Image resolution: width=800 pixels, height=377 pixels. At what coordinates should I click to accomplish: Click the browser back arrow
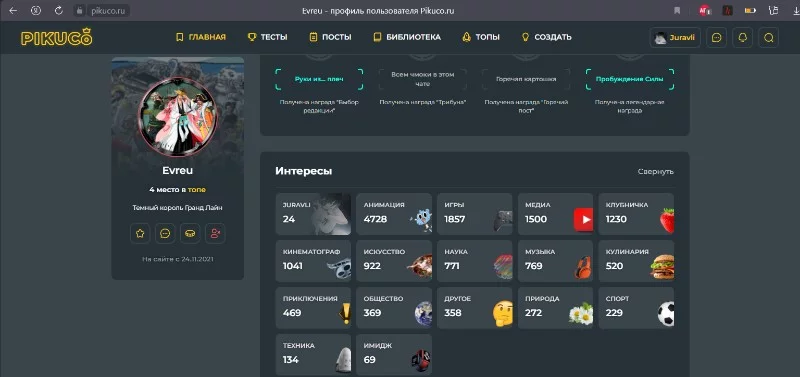(13, 10)
